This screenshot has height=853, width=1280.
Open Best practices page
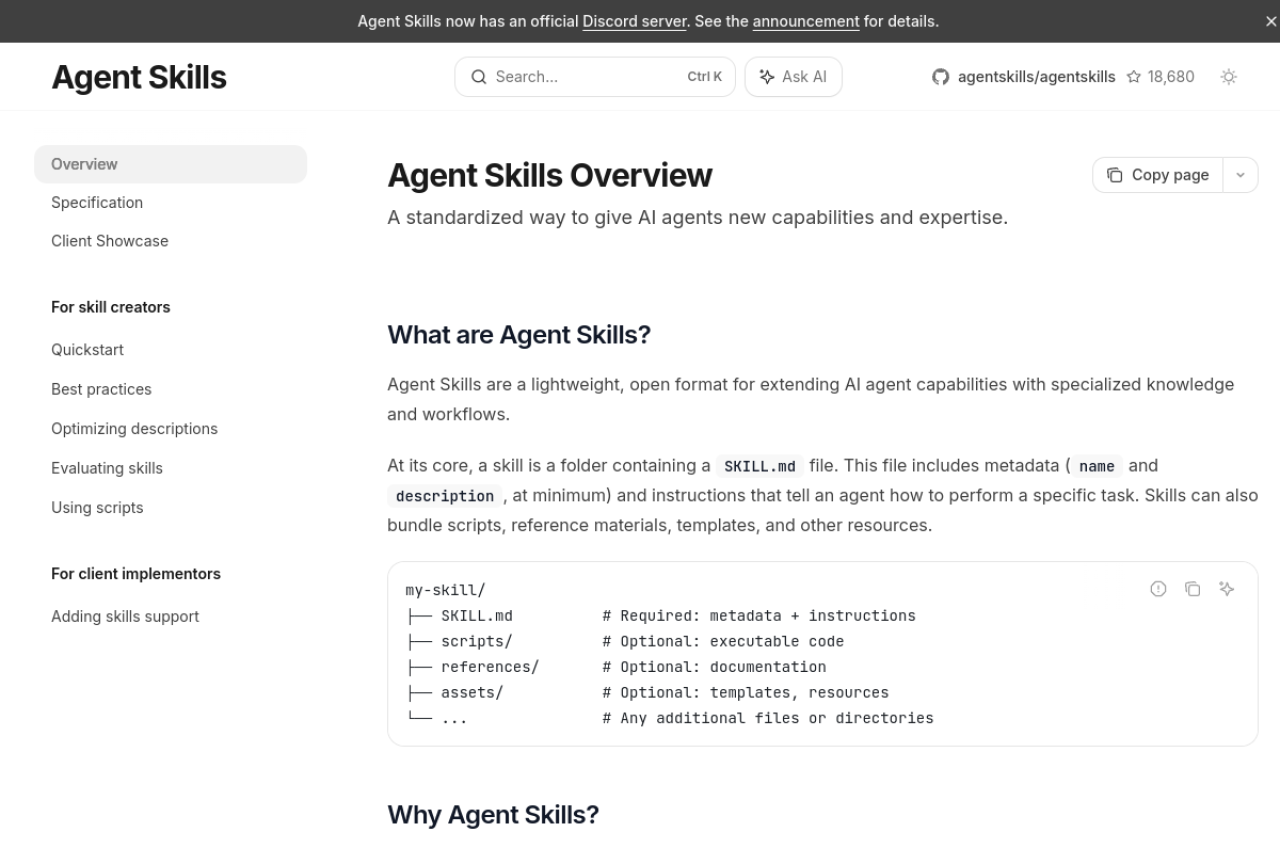pyautogui.click(x=101, y=389)
